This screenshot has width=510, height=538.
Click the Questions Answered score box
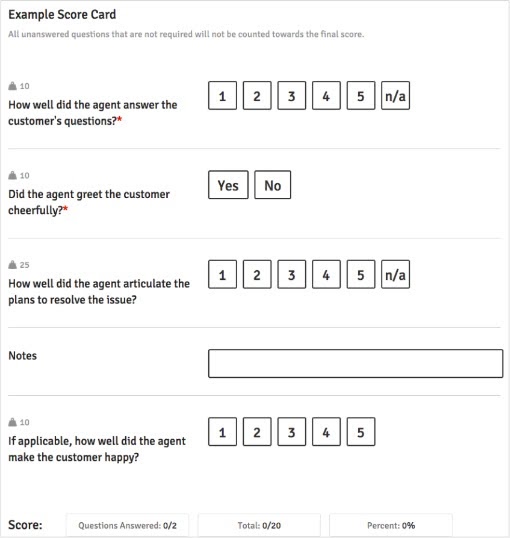pos(127,525)
